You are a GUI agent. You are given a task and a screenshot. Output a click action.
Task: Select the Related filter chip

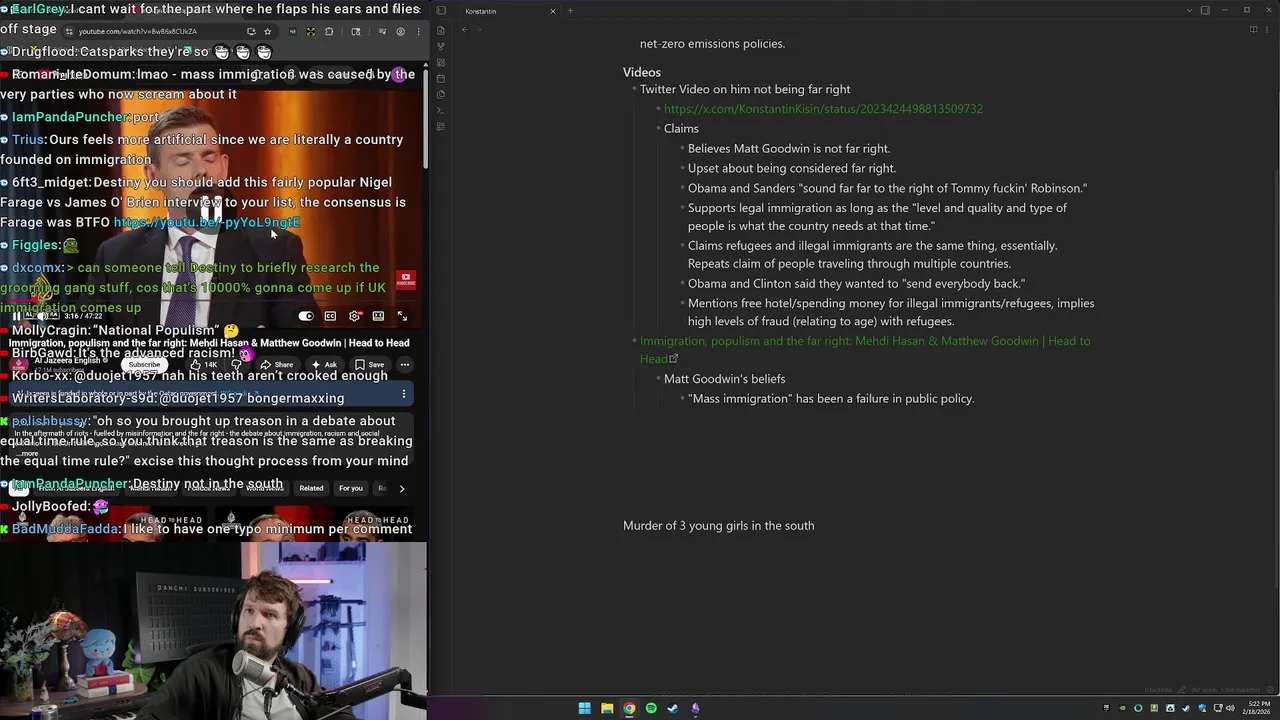311,489
